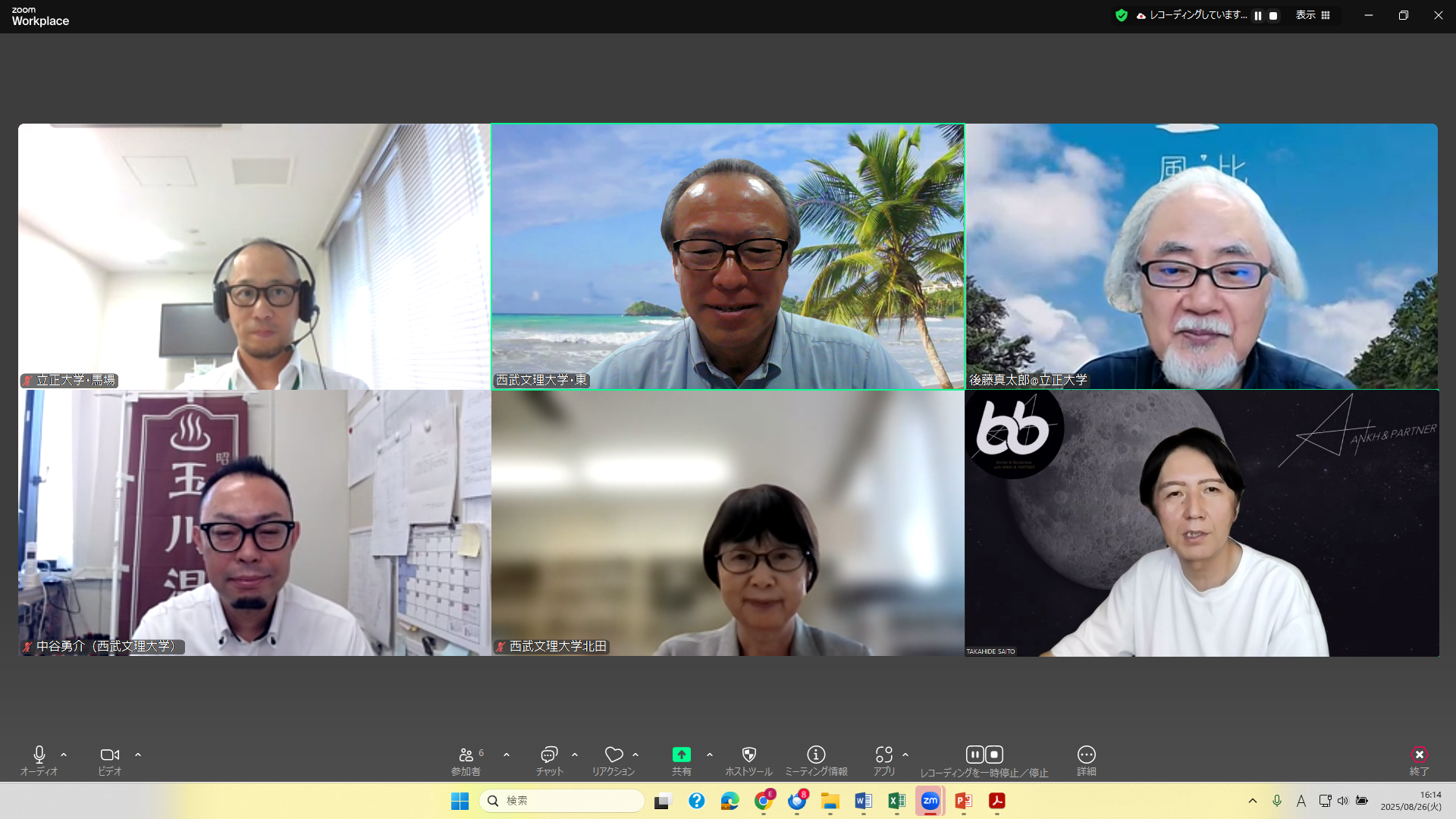Toggle the microphone audio (オーディオ) button

(39, 755)
